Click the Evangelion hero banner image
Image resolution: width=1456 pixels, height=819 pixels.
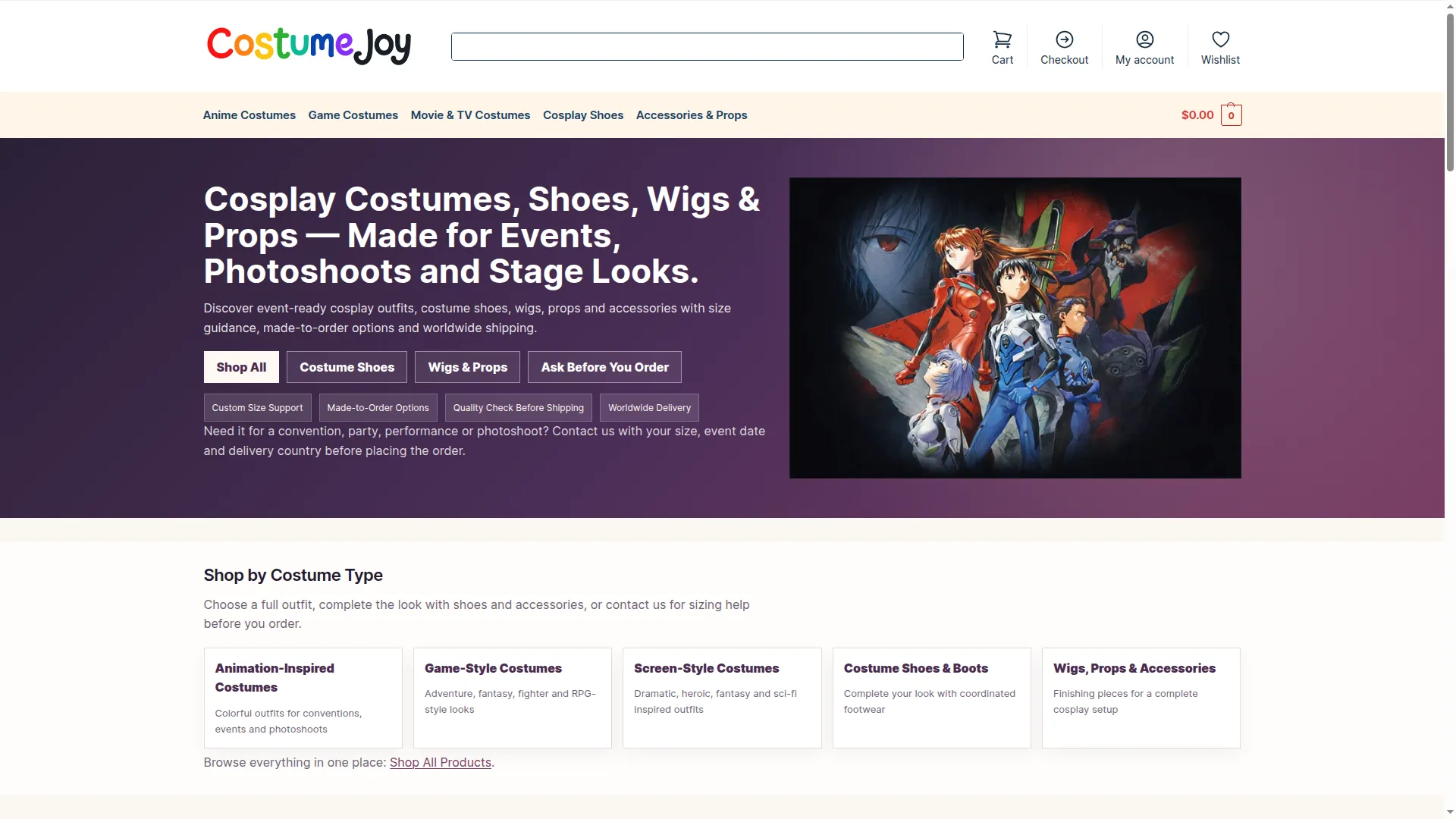[1015, 328]
